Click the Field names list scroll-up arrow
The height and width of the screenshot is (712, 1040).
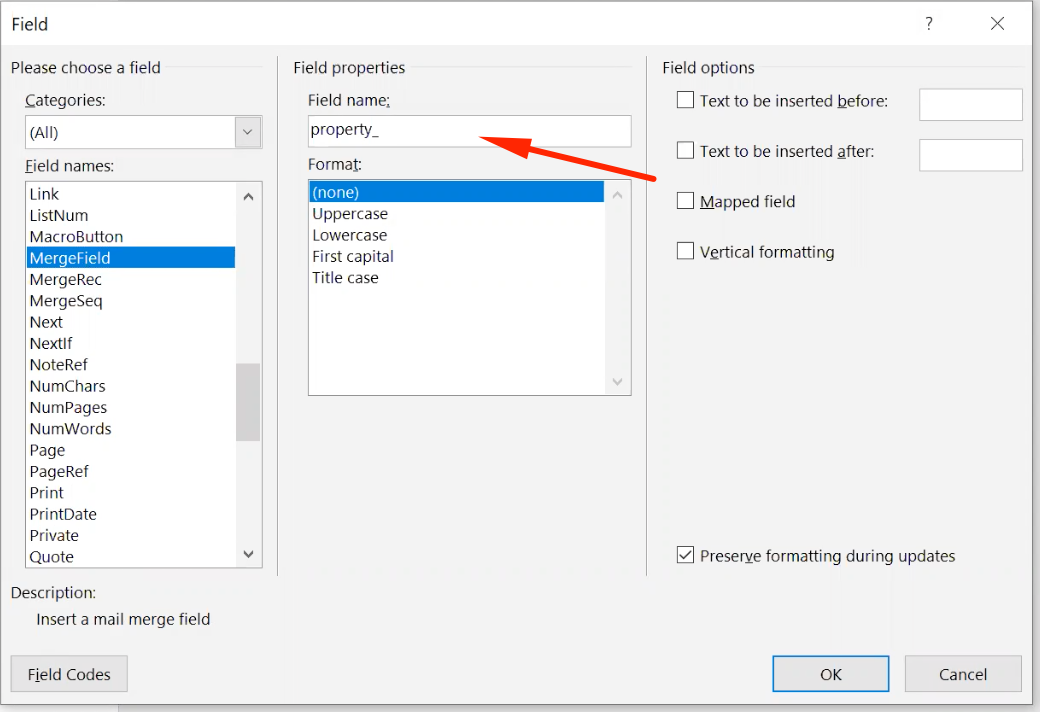point(248,196)
